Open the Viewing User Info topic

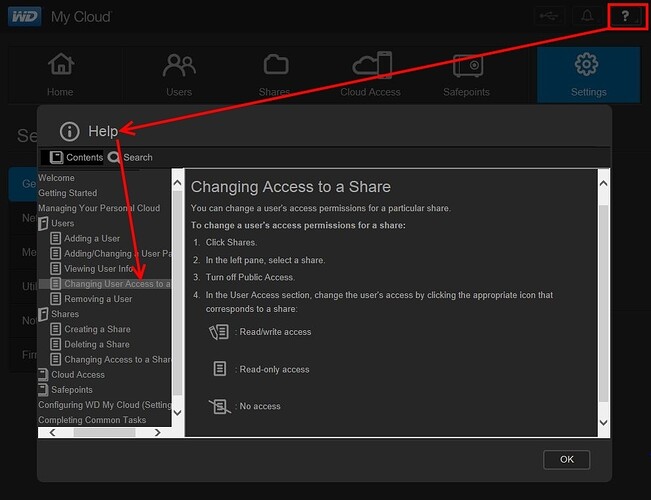coord(98,269)
